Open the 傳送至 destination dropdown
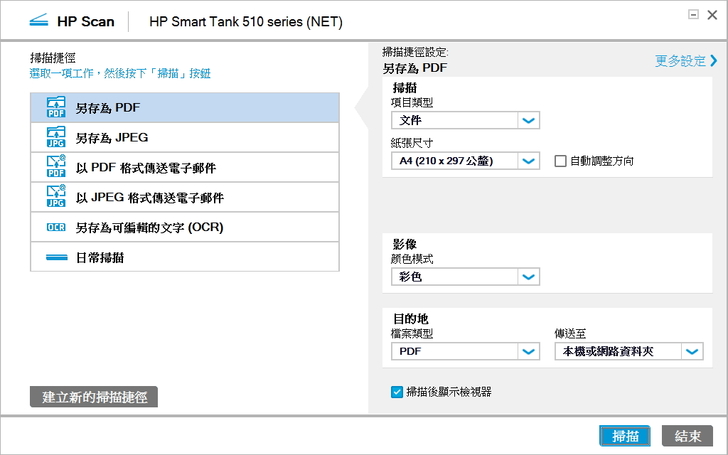The image size is (728, 455). click(x=692, y=351)
